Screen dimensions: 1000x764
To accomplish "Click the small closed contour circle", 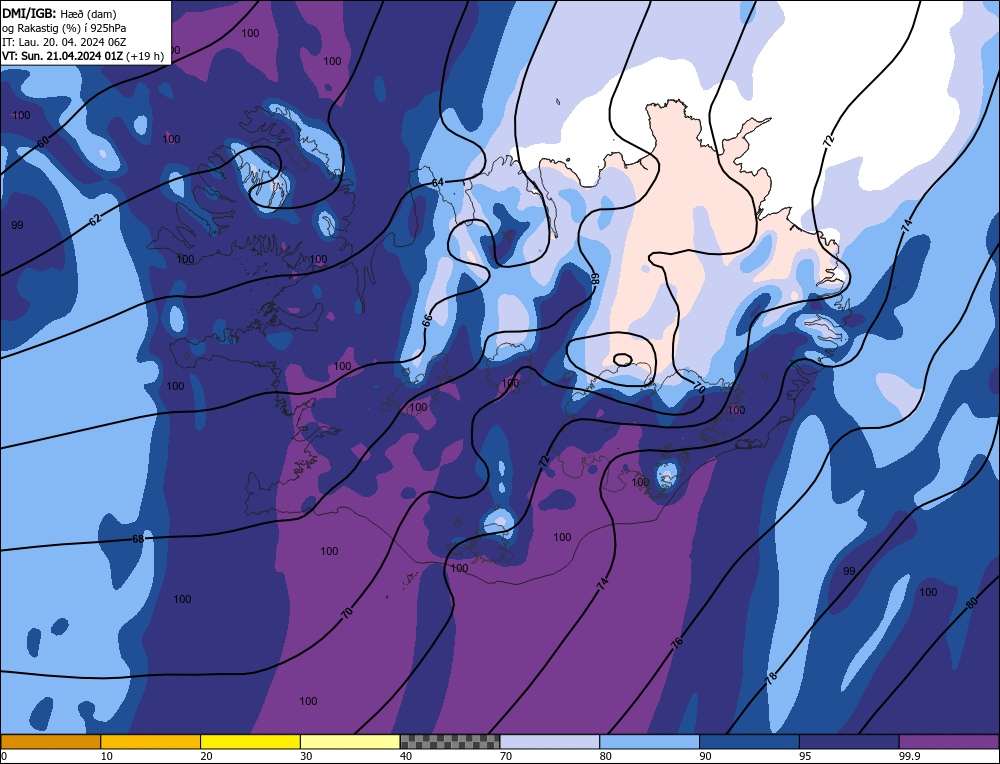I will click(622, 360).
